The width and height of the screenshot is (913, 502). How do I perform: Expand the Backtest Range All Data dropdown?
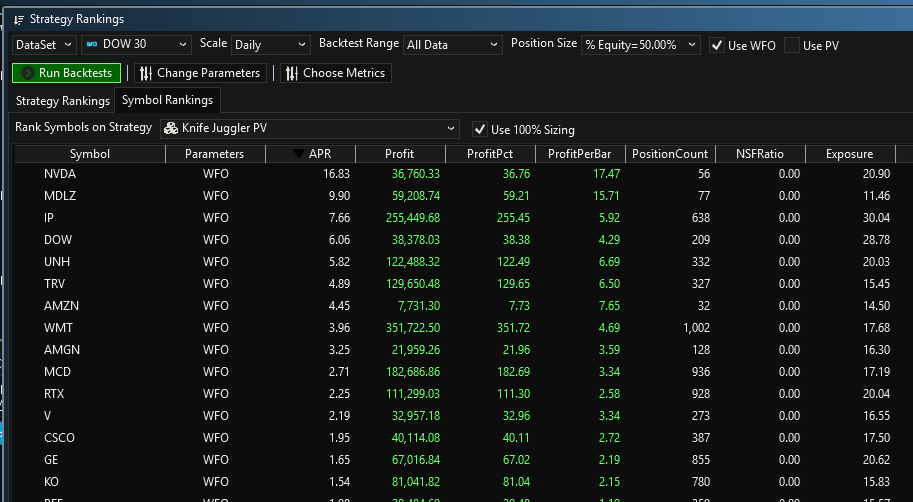(x=452, y=45)
